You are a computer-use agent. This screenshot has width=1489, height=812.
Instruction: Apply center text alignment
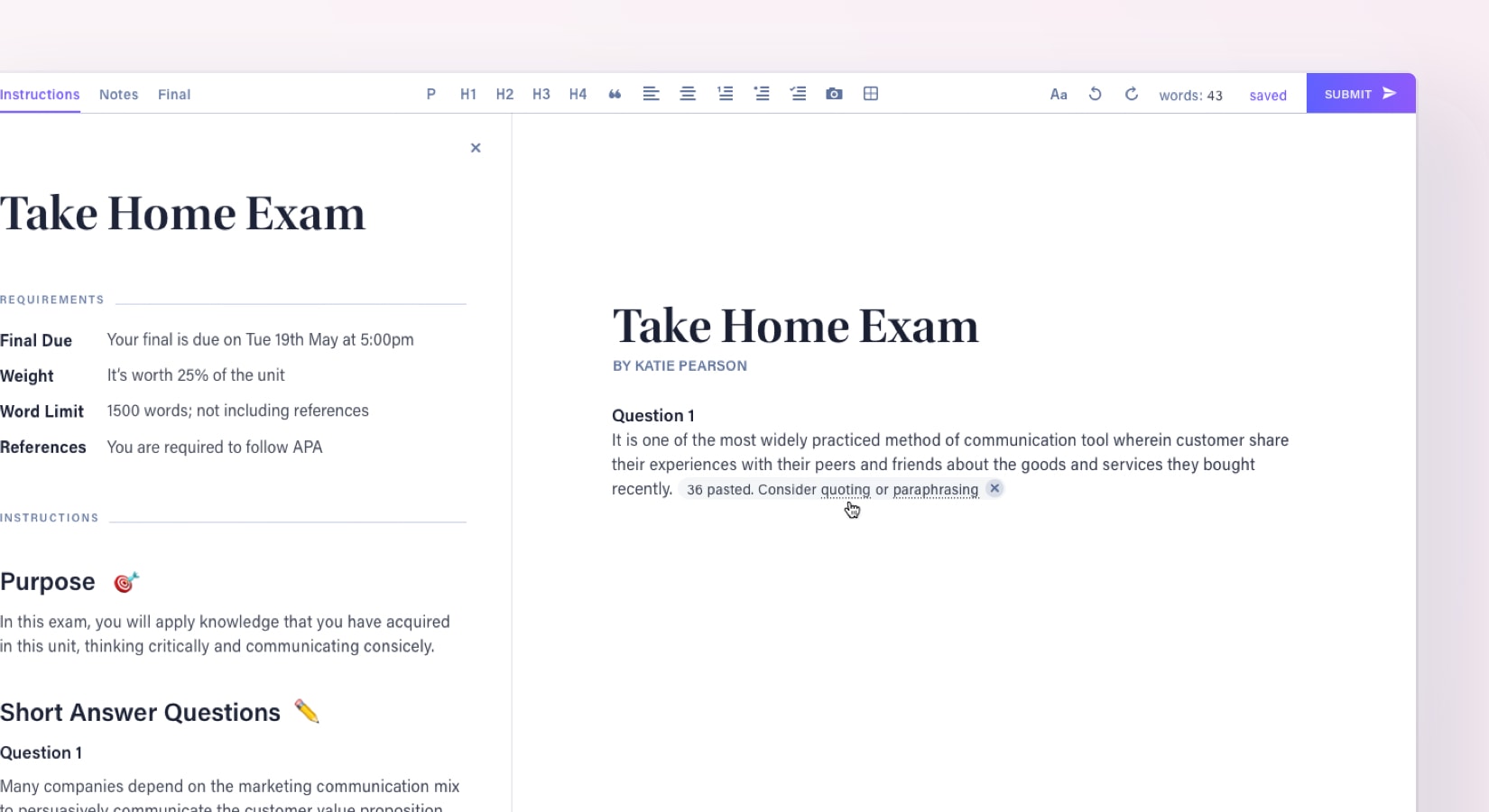pos(688,94)
